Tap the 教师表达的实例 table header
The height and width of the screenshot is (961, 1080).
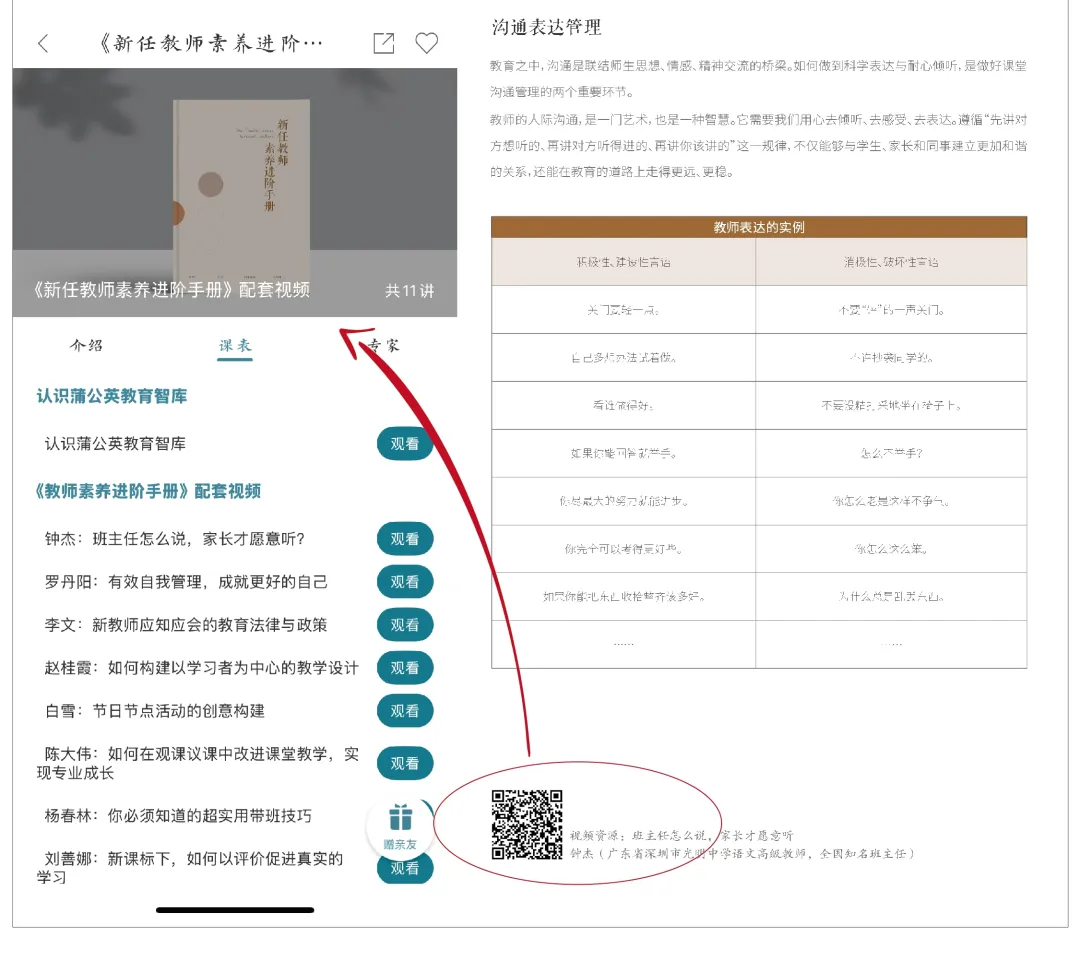pyautogui.click(x=758, y=227)
